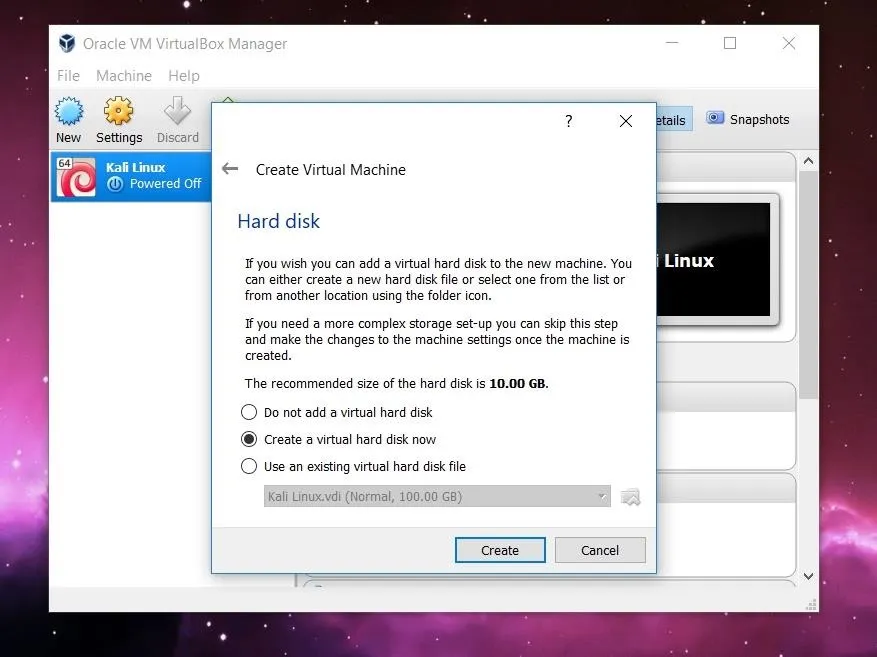Switch to the Snapshots tab
The width and height of the screenshot is (877, 657).
[x=748, y=119]
